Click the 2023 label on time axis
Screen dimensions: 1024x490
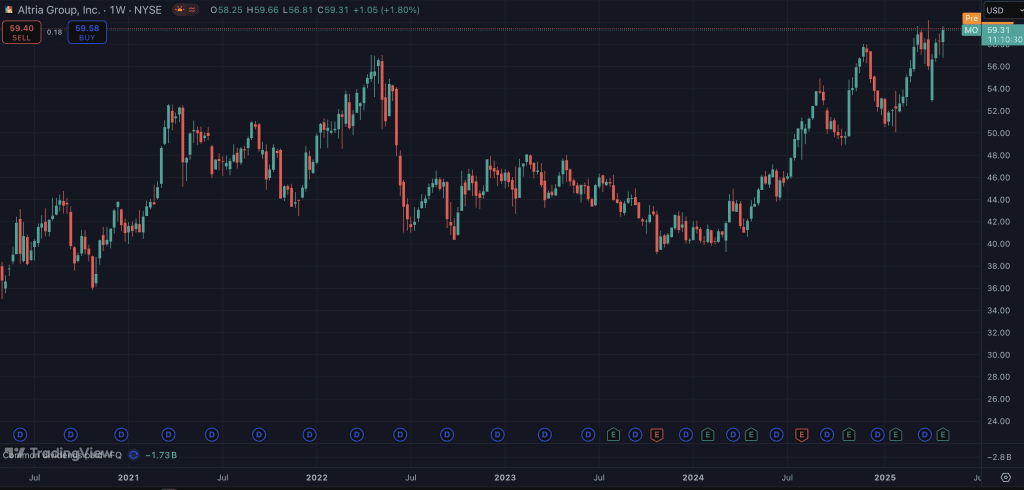[x=505, y=478]
